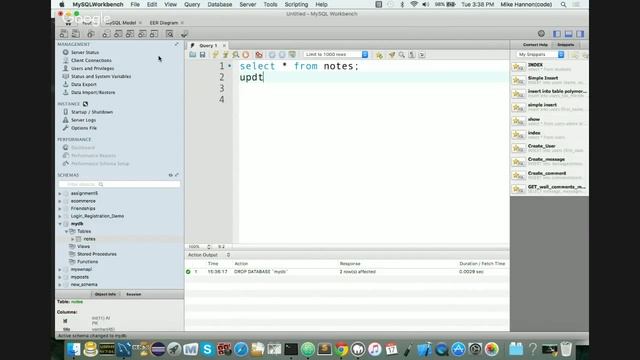Select the Create_User snippet
This screenshot has width=640, height=360.
click(549, 148)
